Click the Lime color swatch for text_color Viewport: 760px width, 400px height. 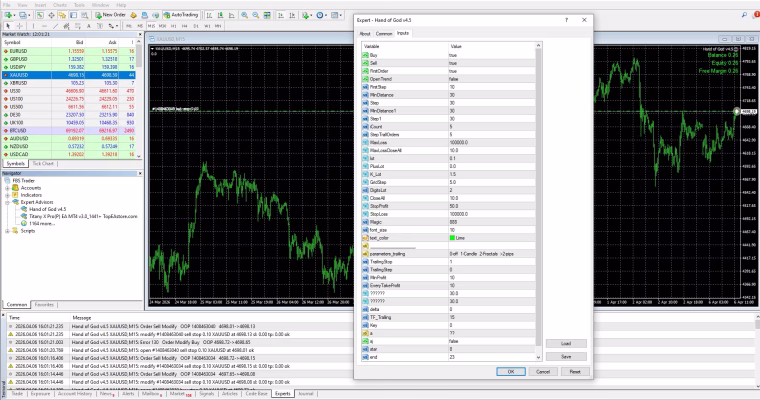click(452, 238)
